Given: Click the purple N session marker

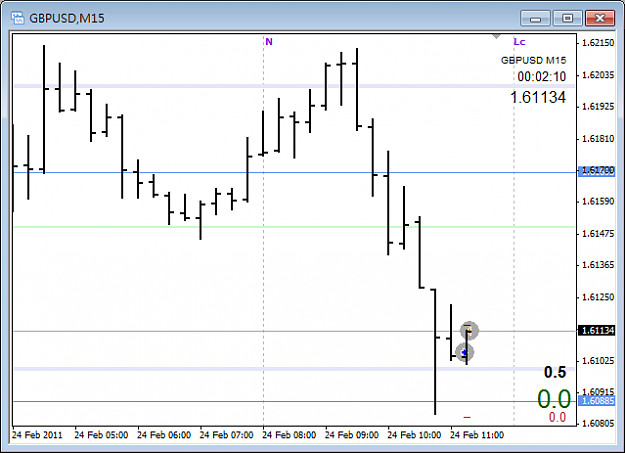Looking at the screenshot, I should click(269, 41).
